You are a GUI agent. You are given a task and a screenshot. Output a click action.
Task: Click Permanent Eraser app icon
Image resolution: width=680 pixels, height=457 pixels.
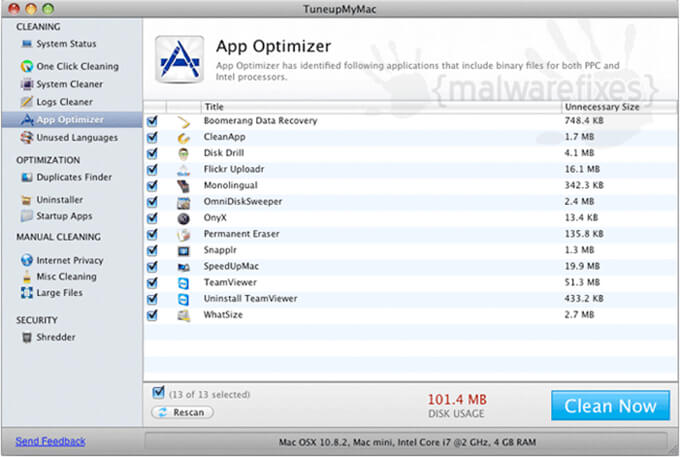point(184,235)
